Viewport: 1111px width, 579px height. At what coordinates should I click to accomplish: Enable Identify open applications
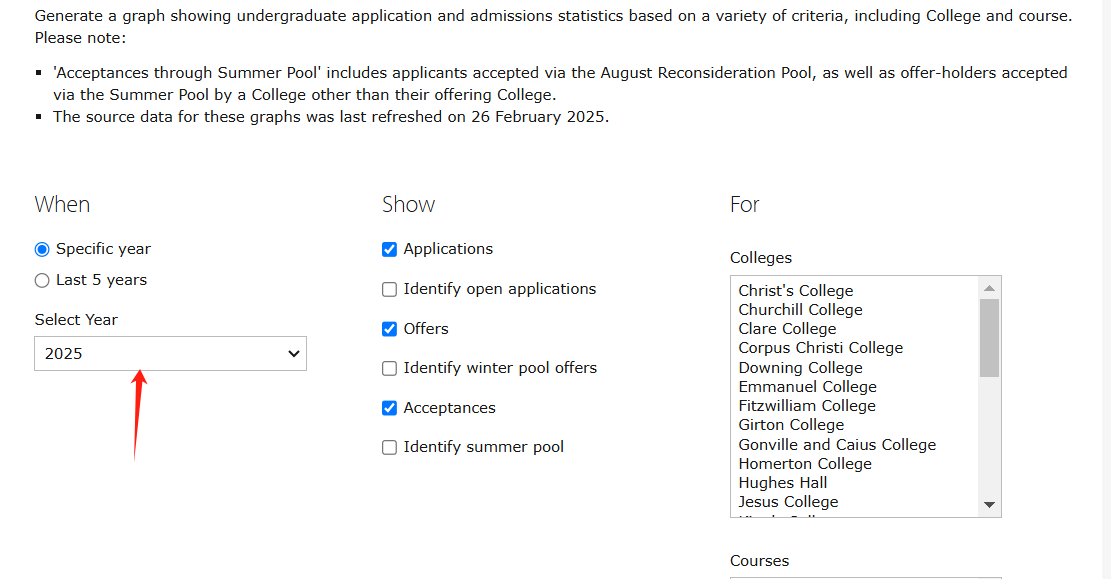coord(389,289)
